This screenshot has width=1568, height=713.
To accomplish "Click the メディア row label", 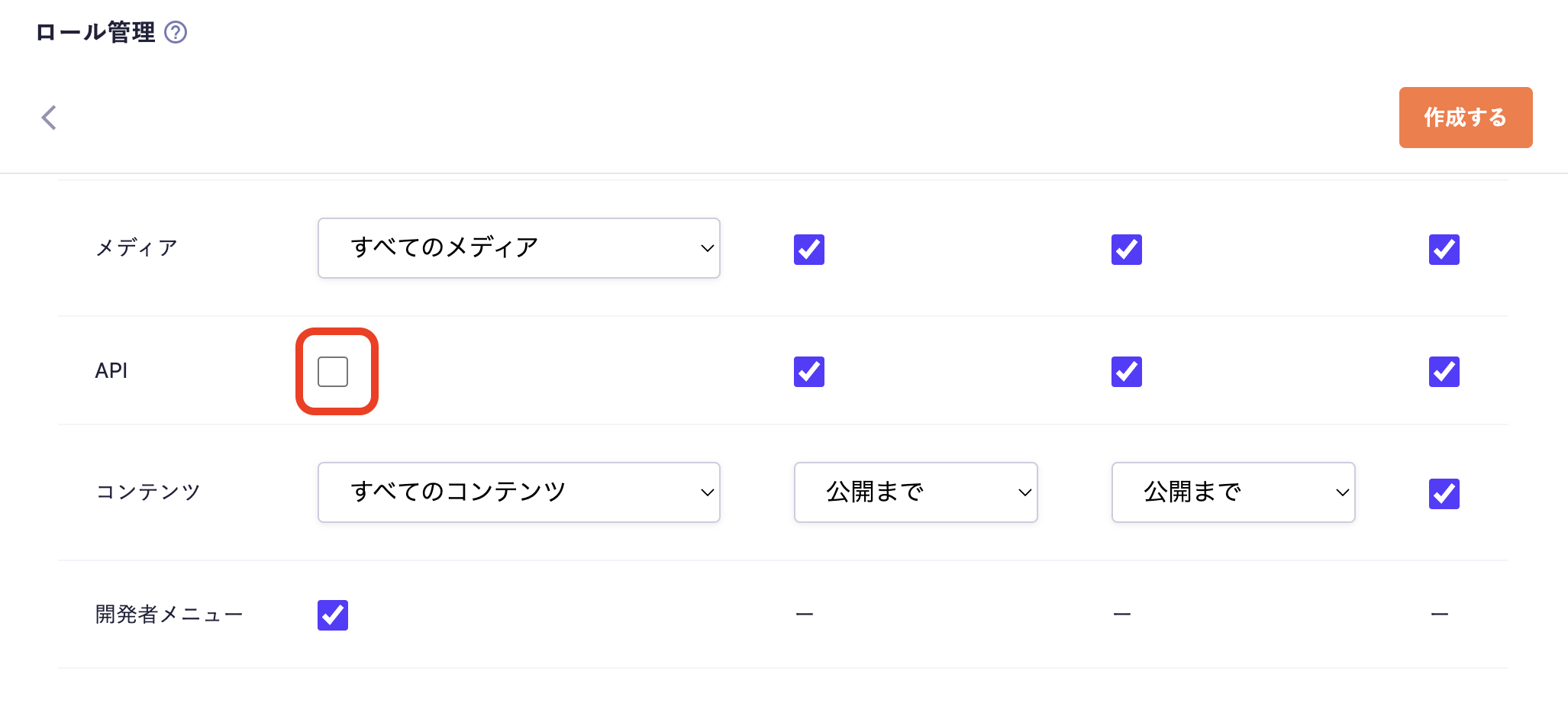I will coord(137,248).
